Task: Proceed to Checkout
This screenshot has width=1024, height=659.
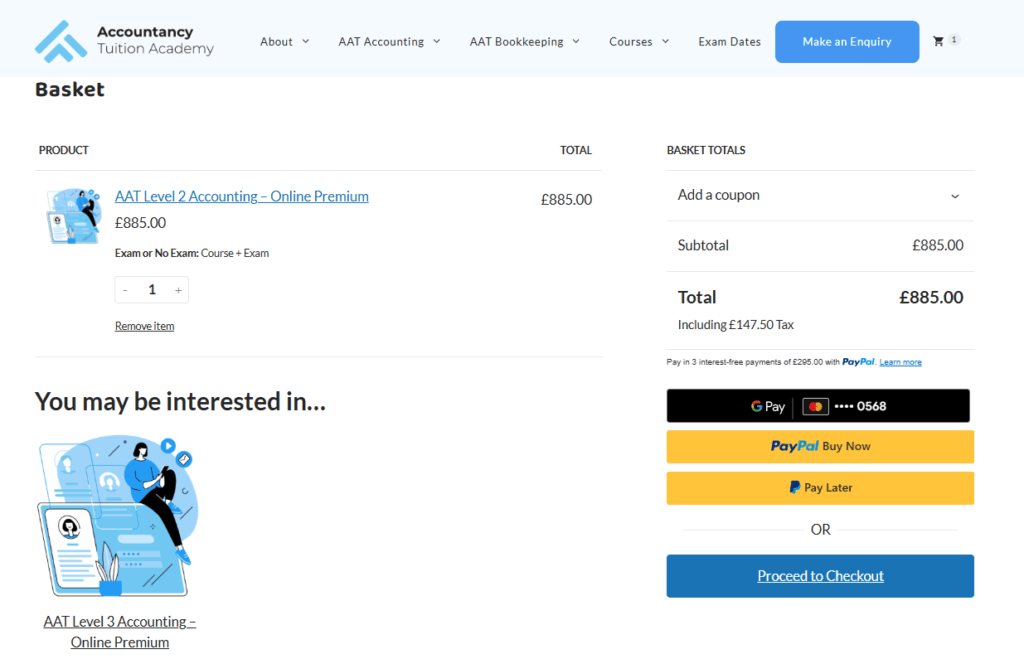Action: click(820, 576)
